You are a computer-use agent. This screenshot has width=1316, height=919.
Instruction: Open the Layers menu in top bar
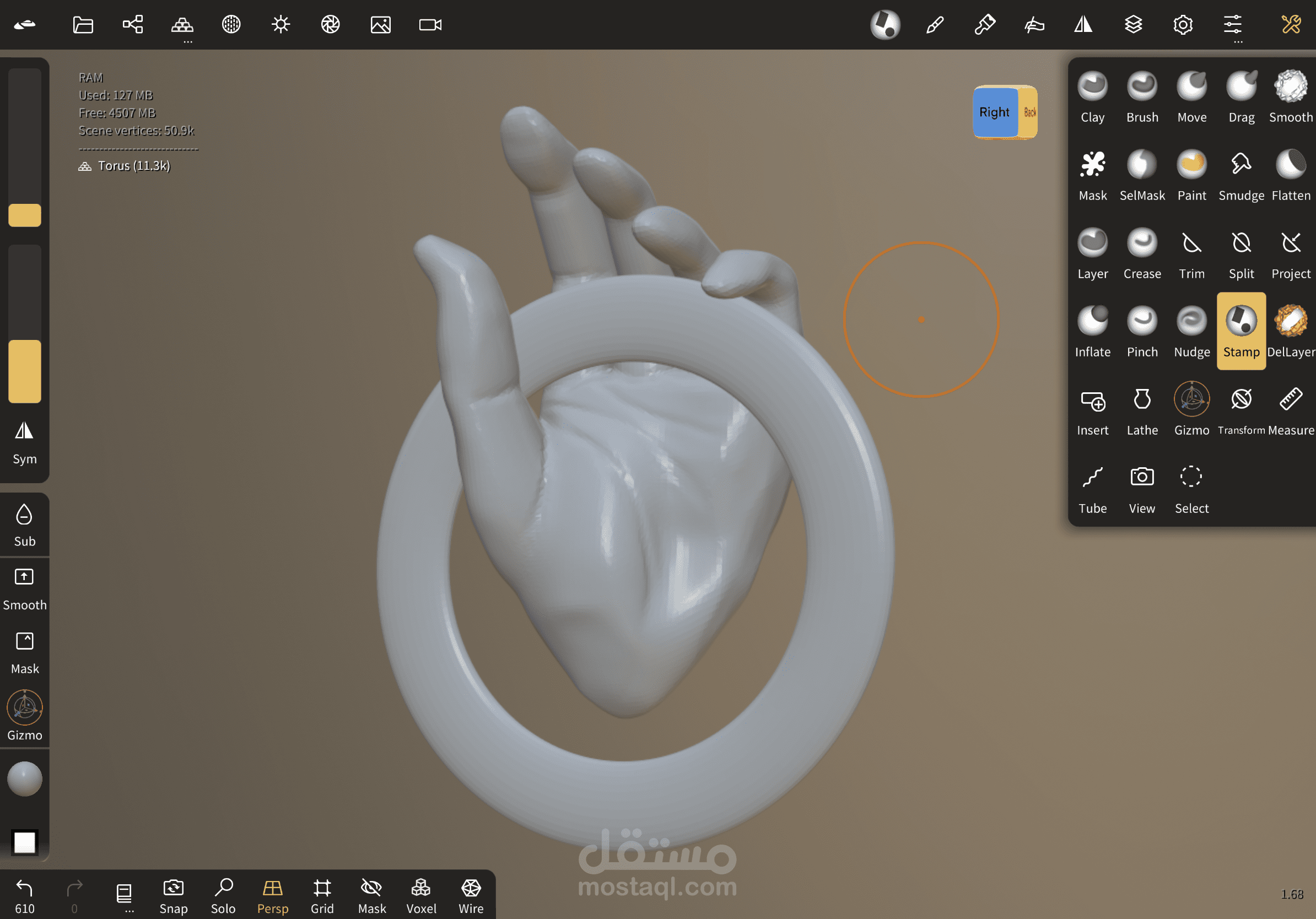1133,25
